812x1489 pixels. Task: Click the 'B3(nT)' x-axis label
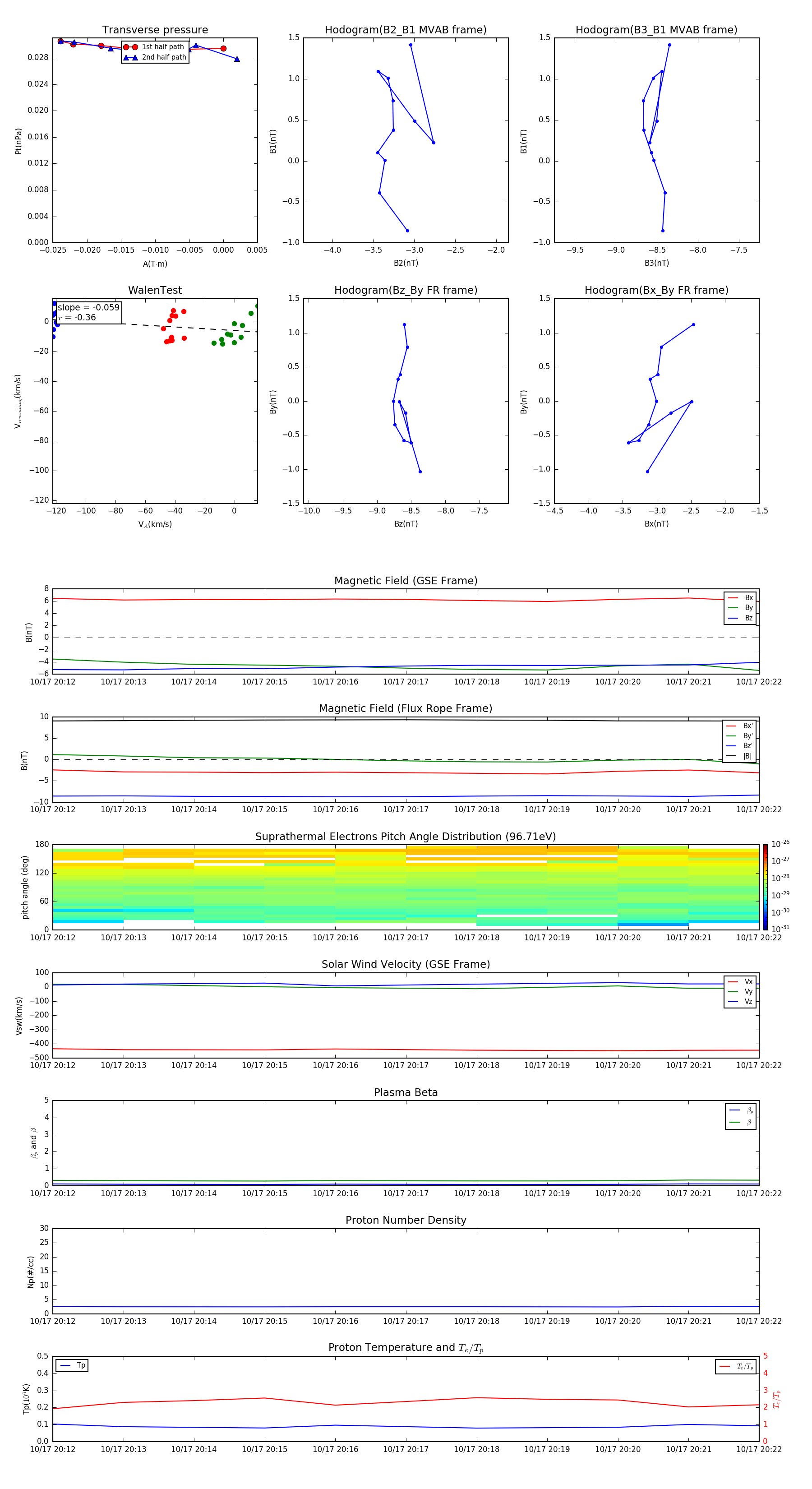[x=656, y=263]
